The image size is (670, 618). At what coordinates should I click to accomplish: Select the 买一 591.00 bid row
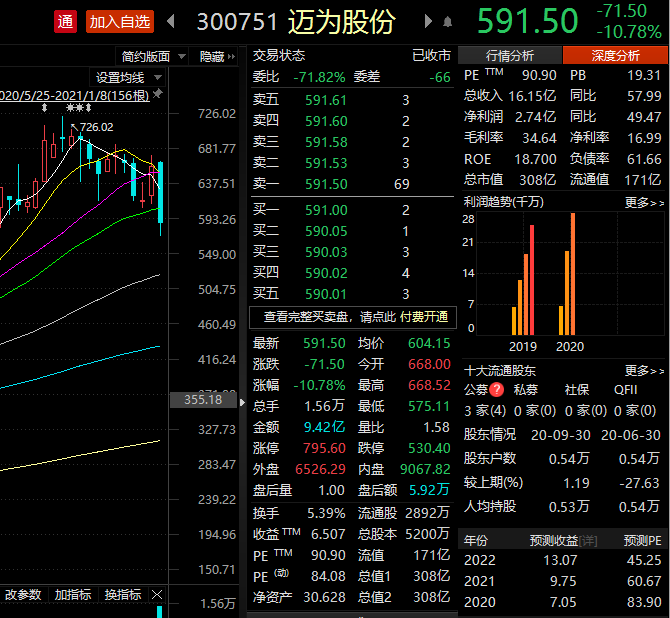tap(353, 210)
